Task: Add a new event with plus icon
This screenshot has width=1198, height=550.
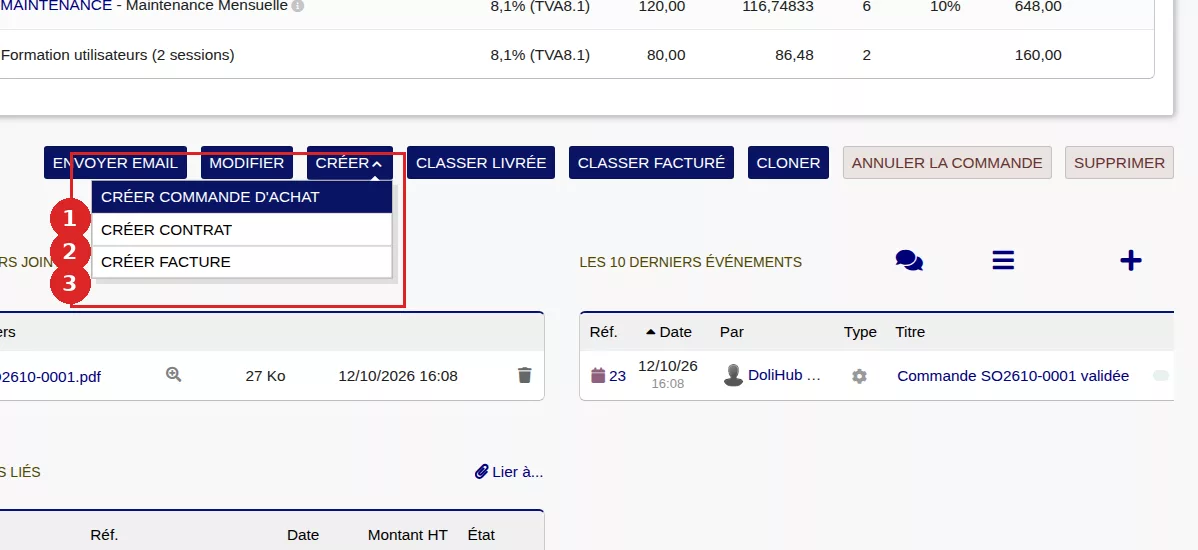Action: 1131,260
